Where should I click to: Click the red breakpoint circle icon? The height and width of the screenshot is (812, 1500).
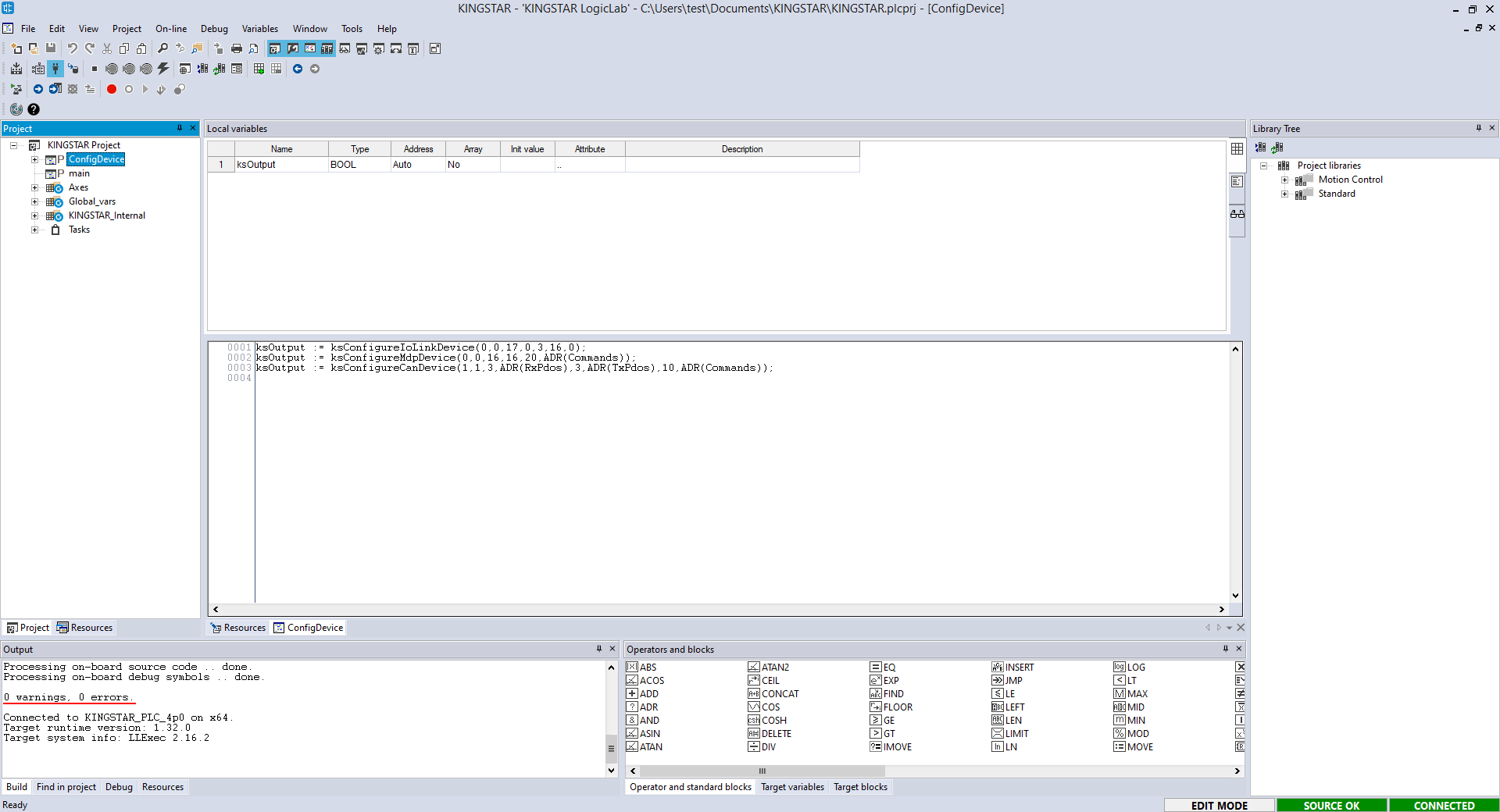112,89
